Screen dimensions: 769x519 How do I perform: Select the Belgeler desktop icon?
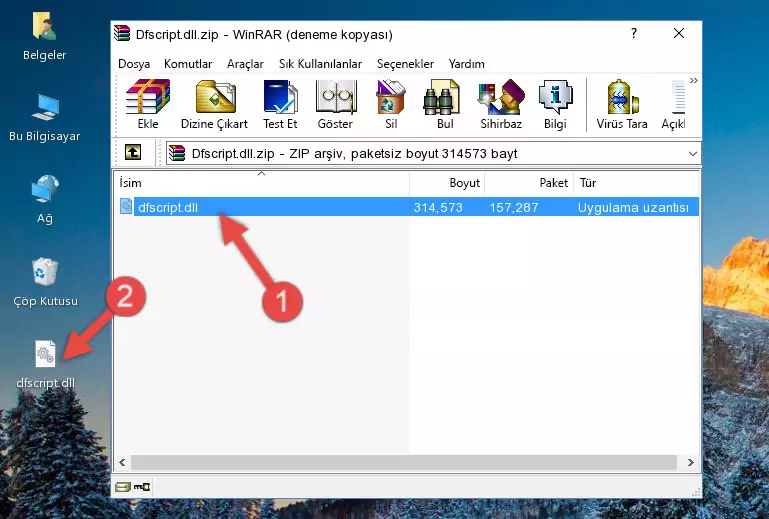click(44, 37)
